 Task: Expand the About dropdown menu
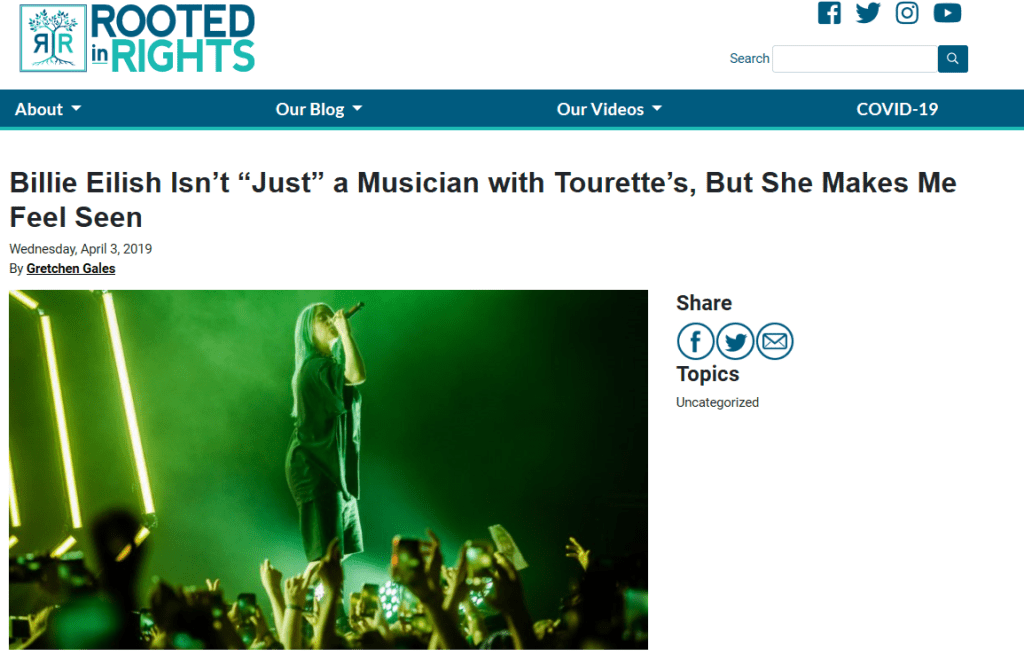pos(48,109)
